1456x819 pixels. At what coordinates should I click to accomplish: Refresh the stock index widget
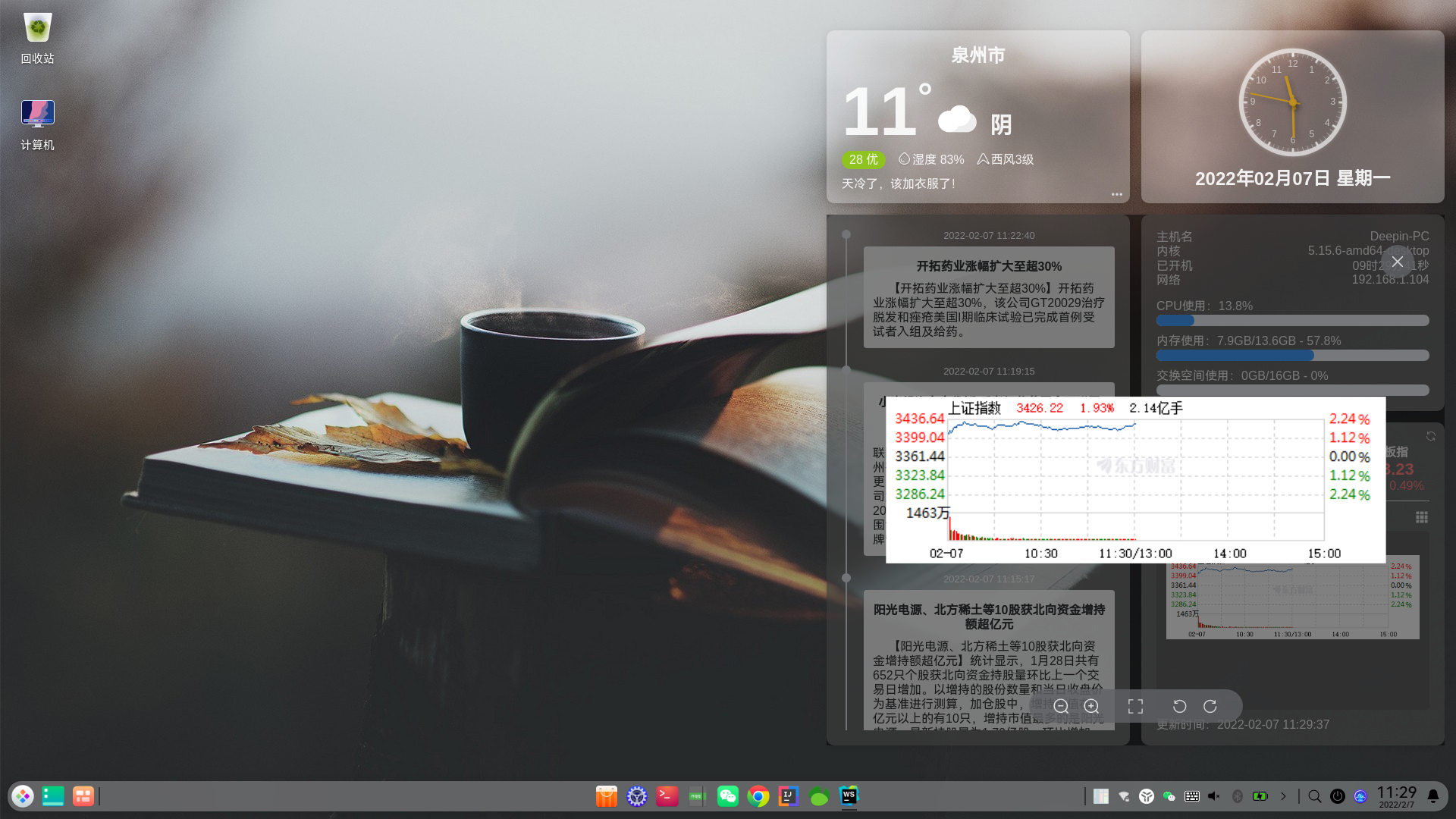tap(1430, 436)
